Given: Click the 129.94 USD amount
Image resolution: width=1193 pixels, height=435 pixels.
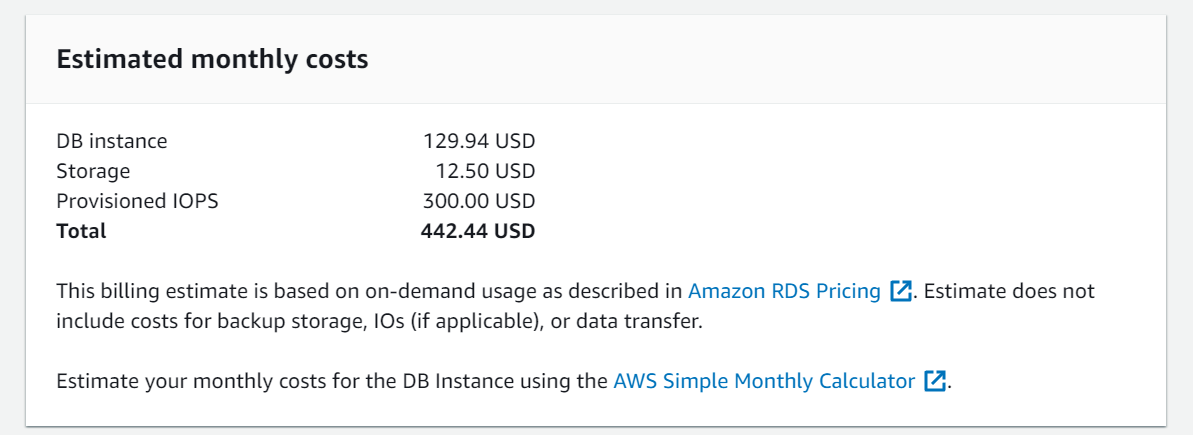Looking at the screenshot, I should click(479, 141).
